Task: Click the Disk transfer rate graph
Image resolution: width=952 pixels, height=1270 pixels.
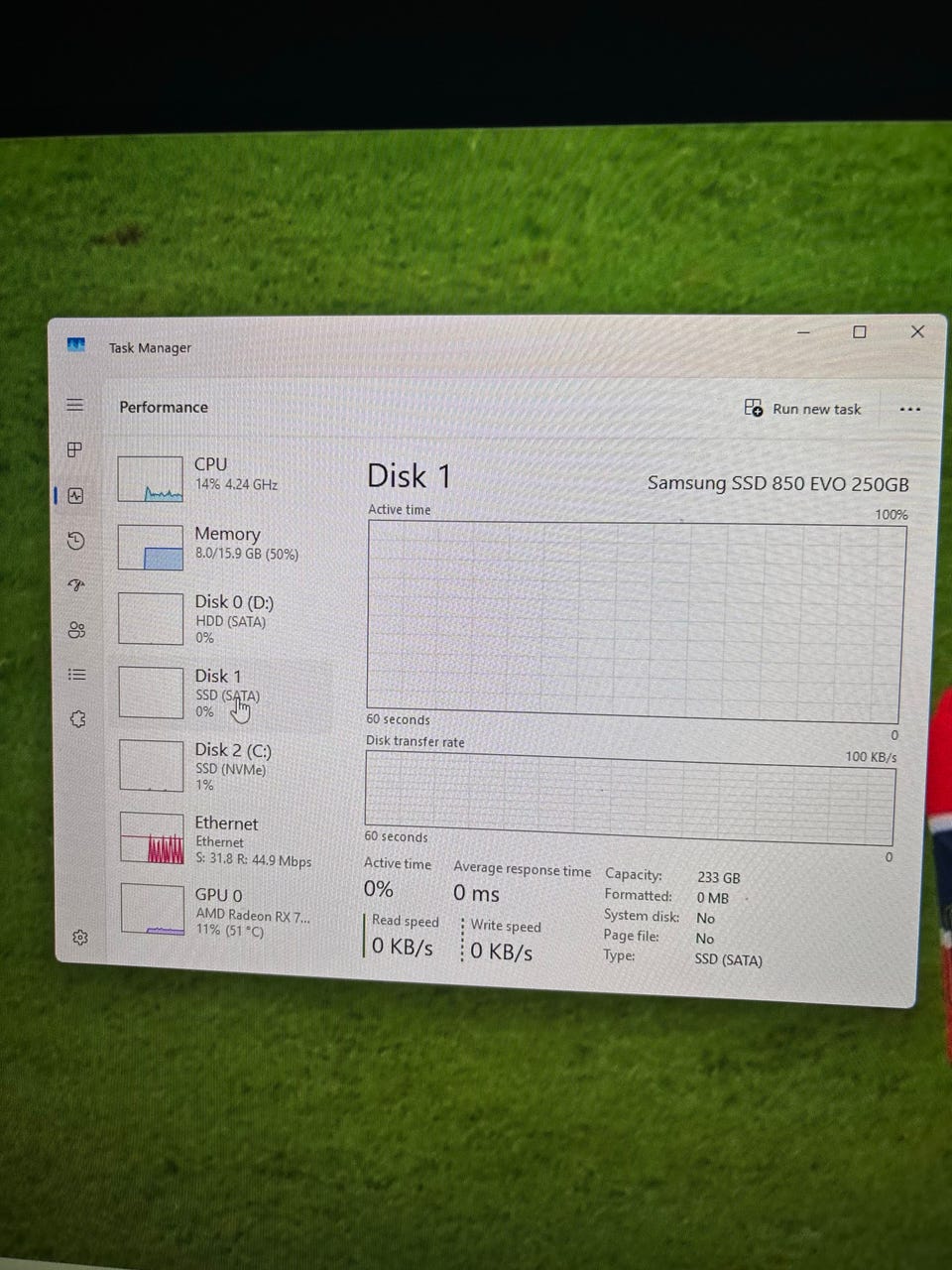Action: click(630, 798)
